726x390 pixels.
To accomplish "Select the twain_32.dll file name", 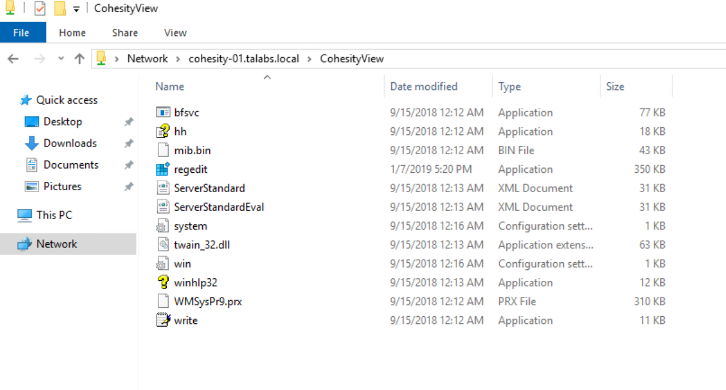I will click(202, 245).
